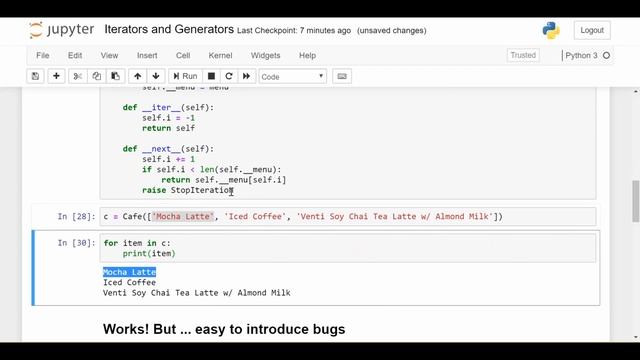Click the Logout button
The image size is (640, 360).
pos(592,30)
